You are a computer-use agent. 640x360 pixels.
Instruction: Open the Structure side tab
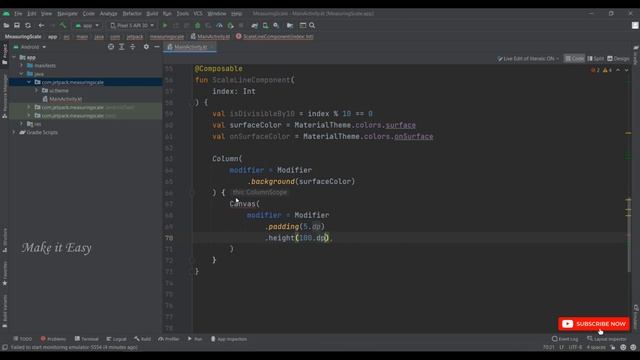(x=4, y=240)
